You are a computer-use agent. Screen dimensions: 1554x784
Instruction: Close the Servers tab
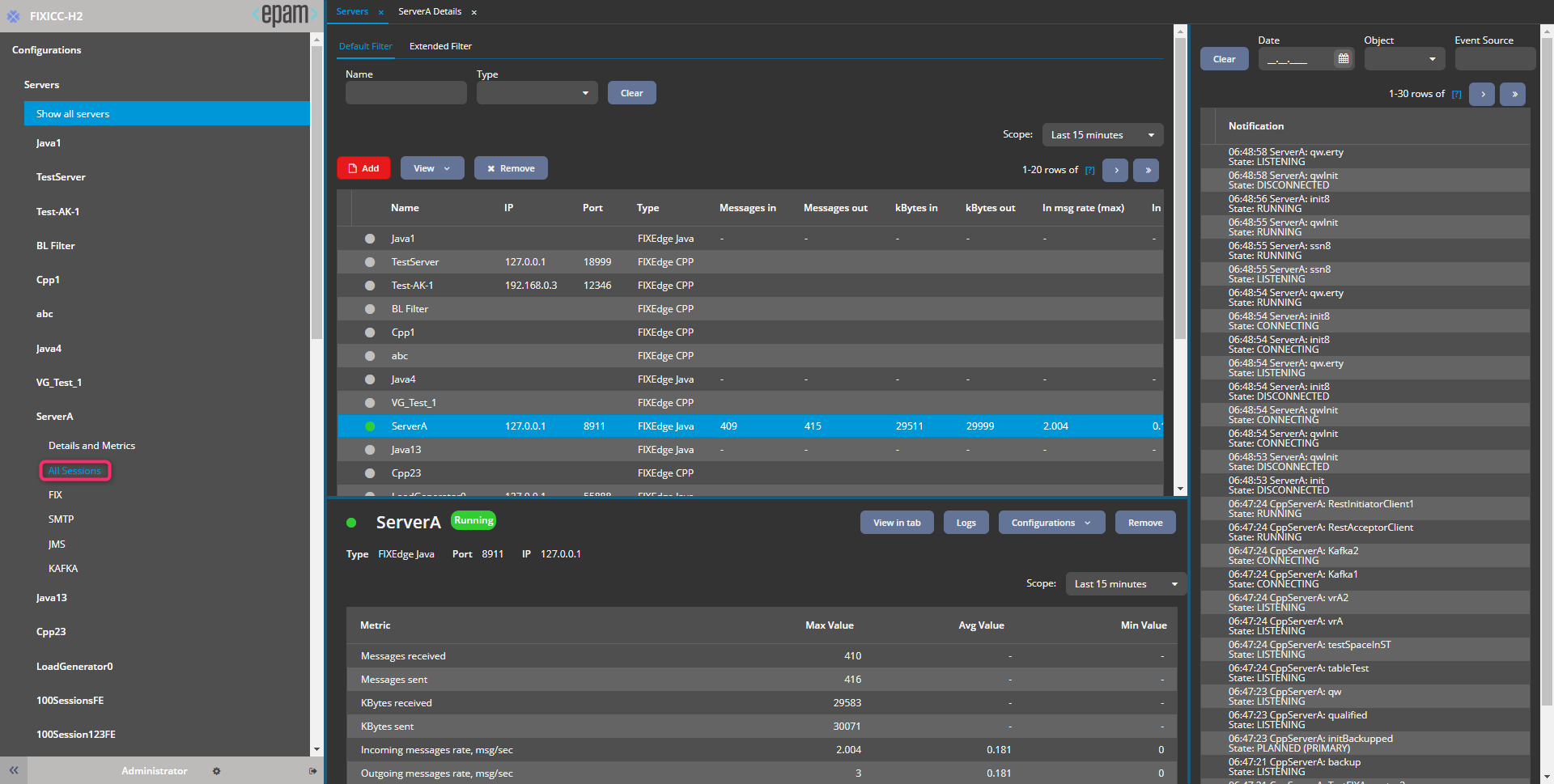(x=381, y=12)
